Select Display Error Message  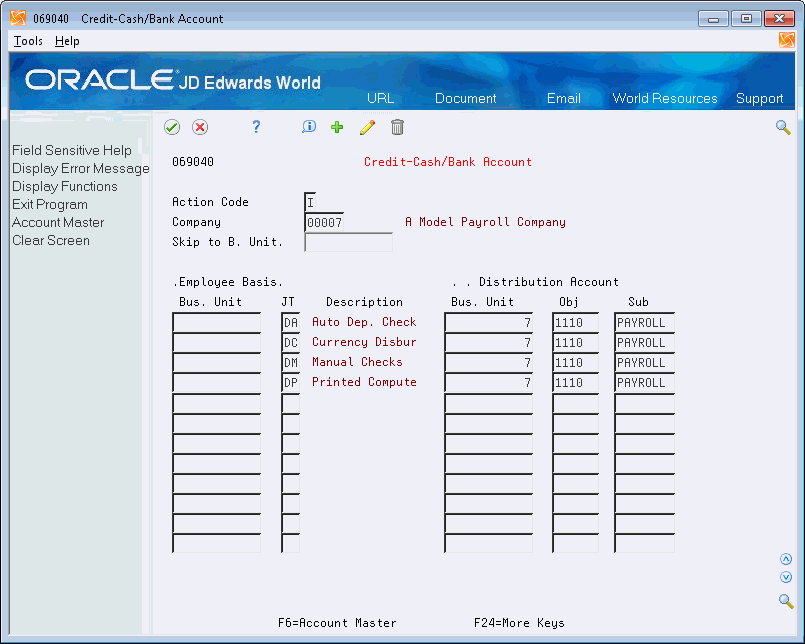pyautogui.click(x=81, y=168)
